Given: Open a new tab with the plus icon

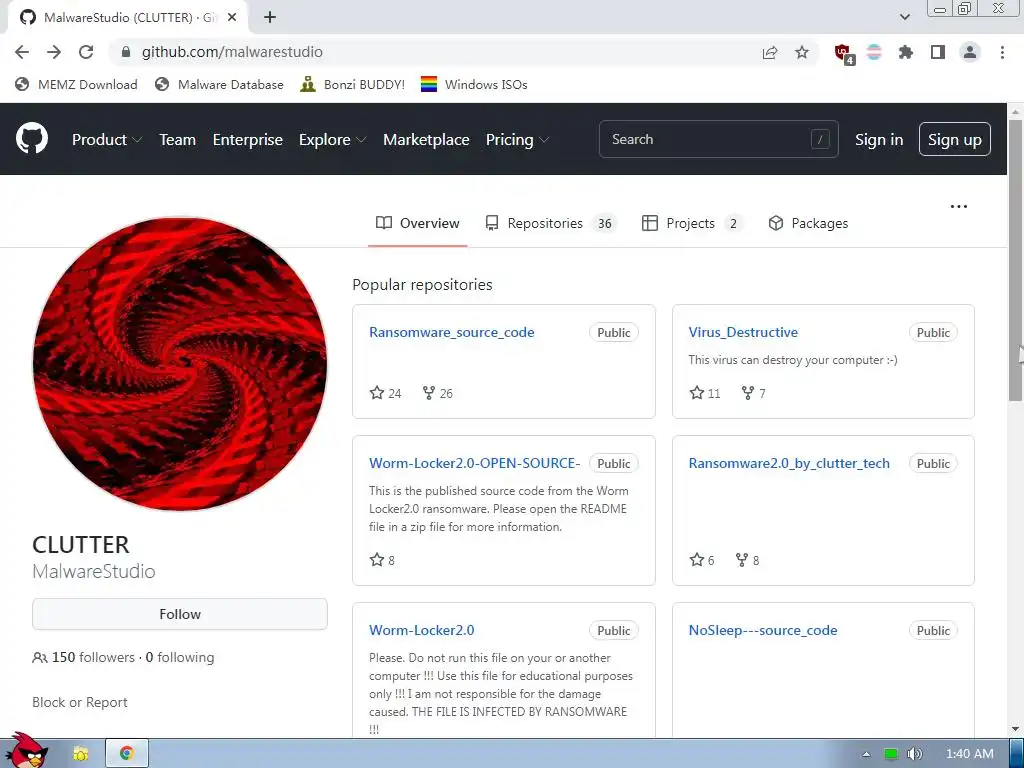Looking at the screenshot, I should point(270,18).
